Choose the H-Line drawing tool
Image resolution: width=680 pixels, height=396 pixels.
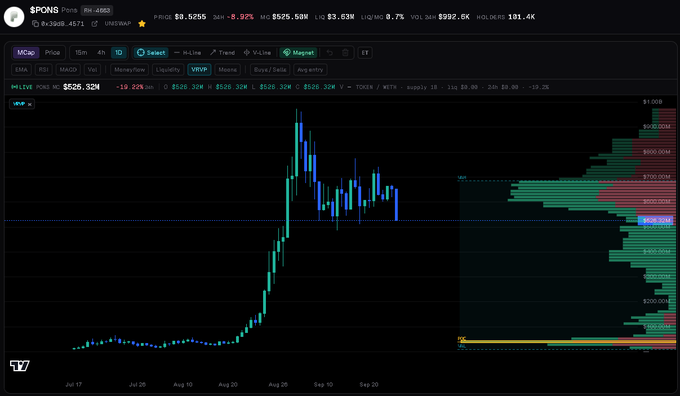187,52
